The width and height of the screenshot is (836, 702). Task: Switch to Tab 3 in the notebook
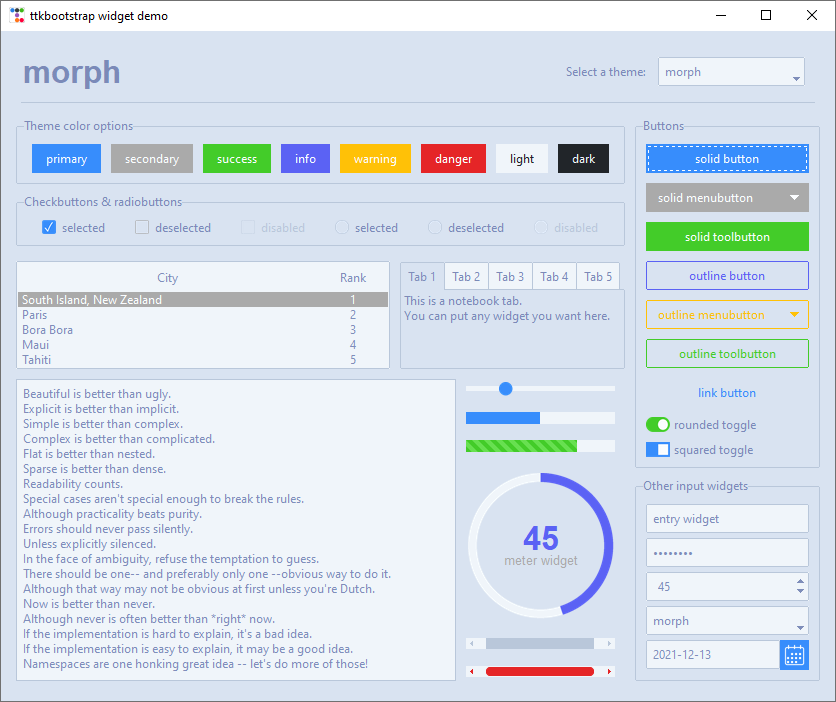(510, 276)
